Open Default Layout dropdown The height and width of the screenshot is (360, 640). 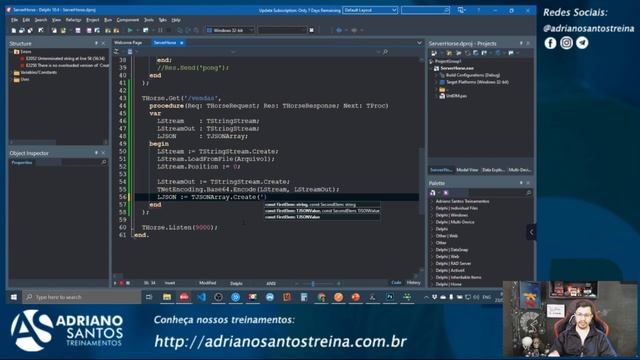pyautogui.click(x=370, y=10)
